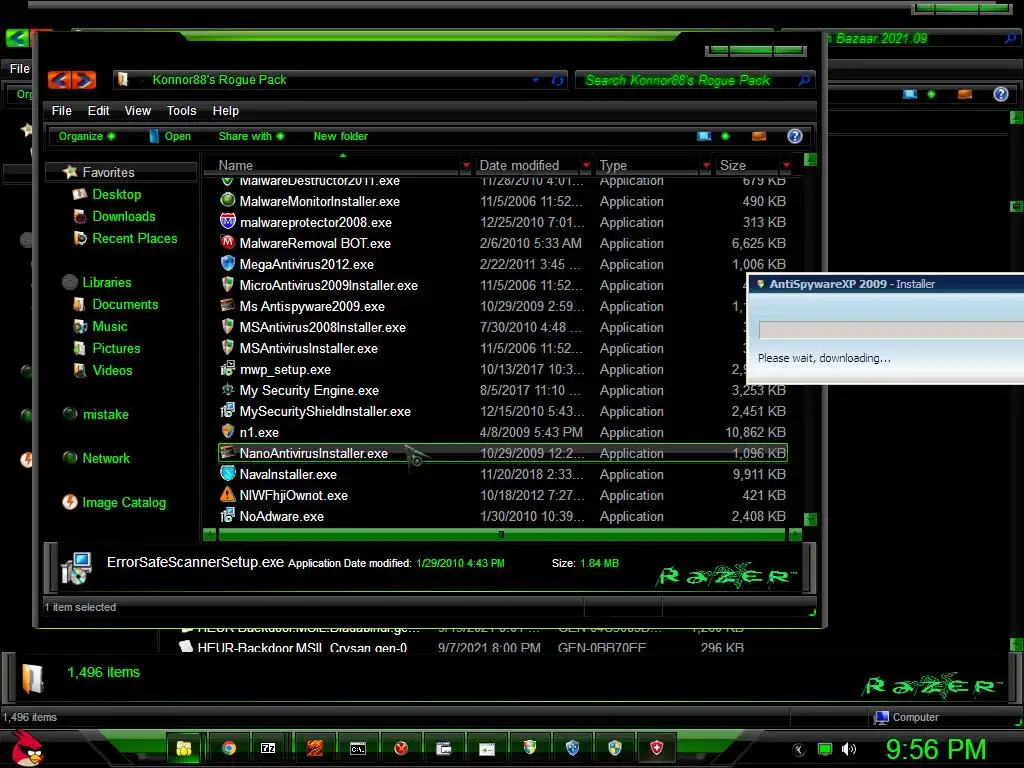Open Google Chrome from the taskbar
Screen dimensions: 1024x768
229,748
